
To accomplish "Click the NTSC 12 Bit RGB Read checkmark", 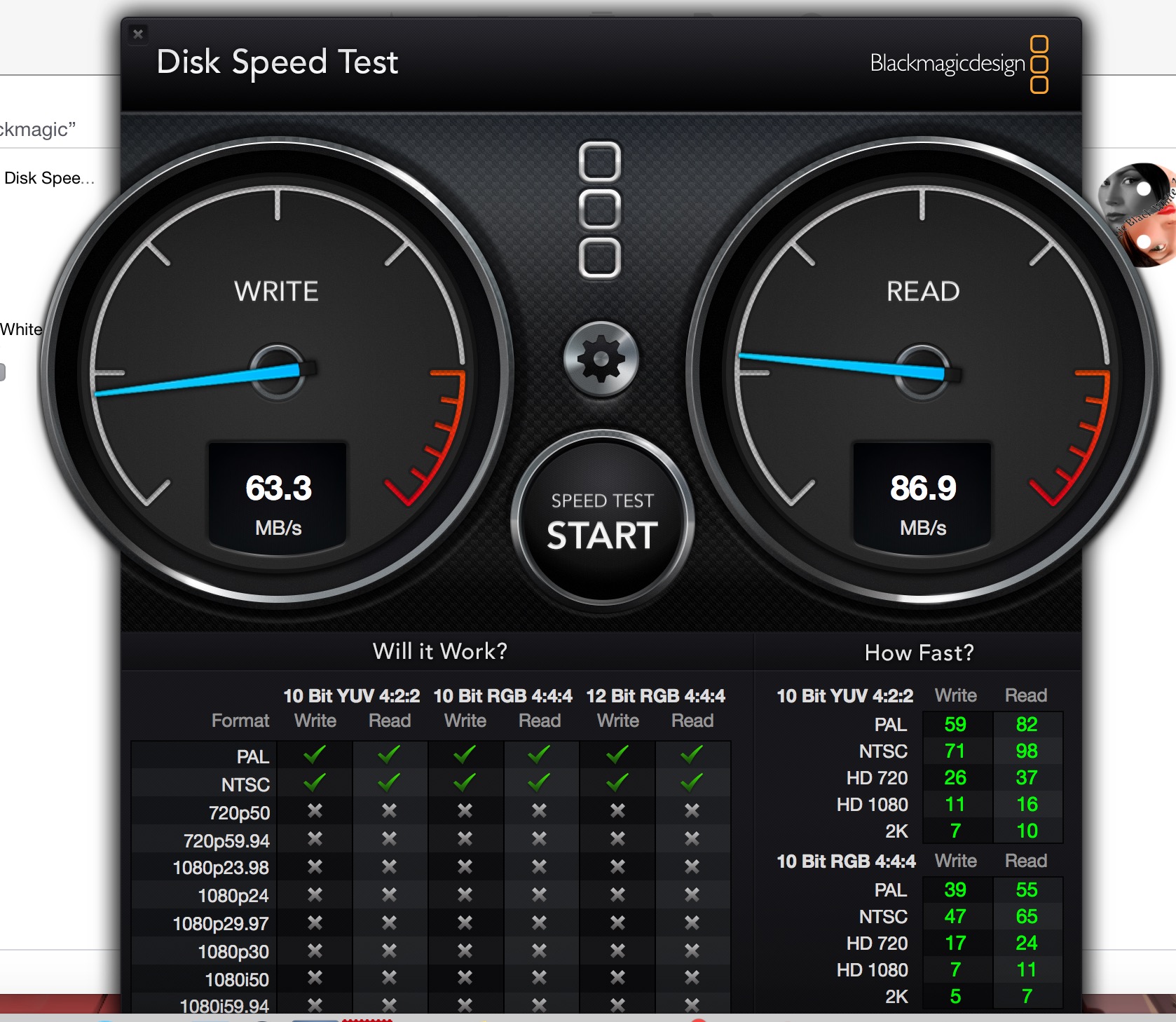I will 692,782.
